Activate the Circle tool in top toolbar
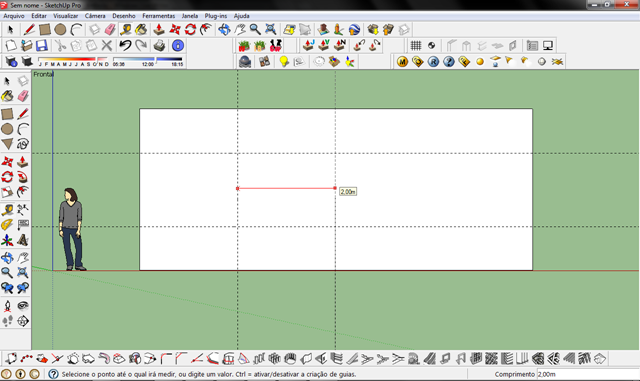The width and height of the screenshot is (640, 381). coord(60,29)
